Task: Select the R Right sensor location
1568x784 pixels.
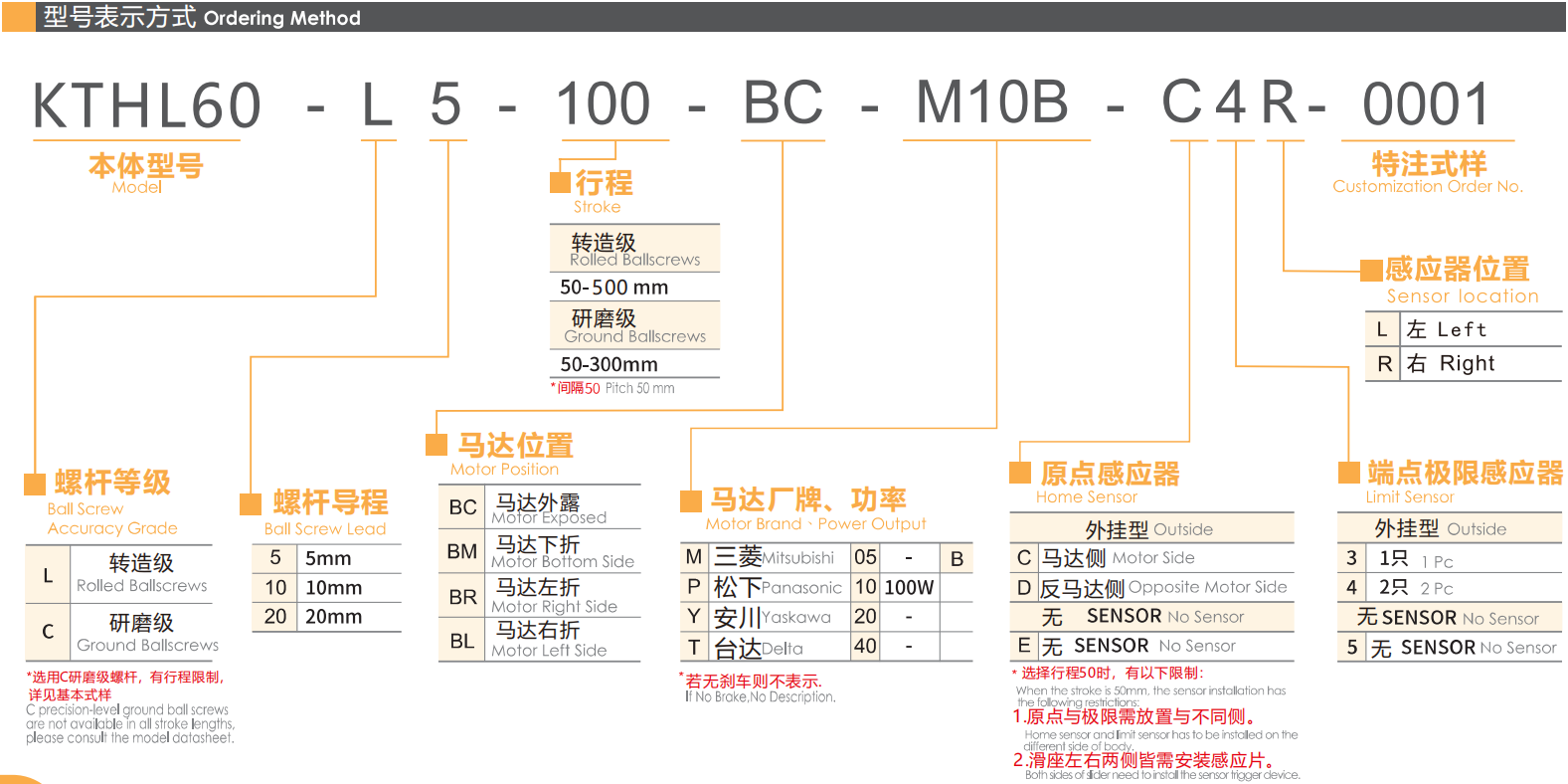Action: pyautogui.click(x=1463, y=364)
